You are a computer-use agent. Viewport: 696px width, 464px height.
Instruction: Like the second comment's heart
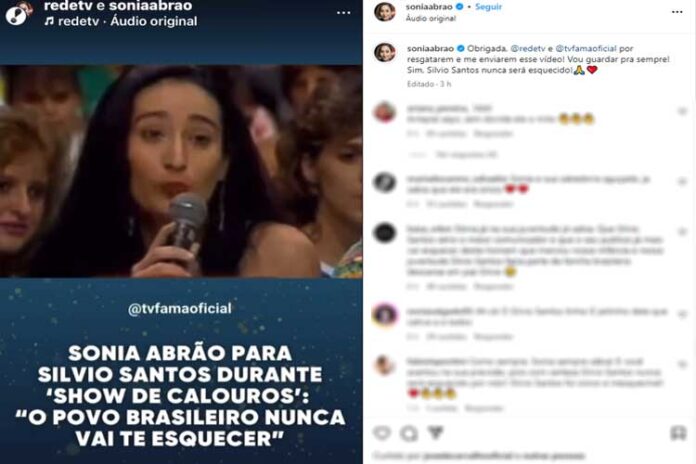tap(682, 182)
